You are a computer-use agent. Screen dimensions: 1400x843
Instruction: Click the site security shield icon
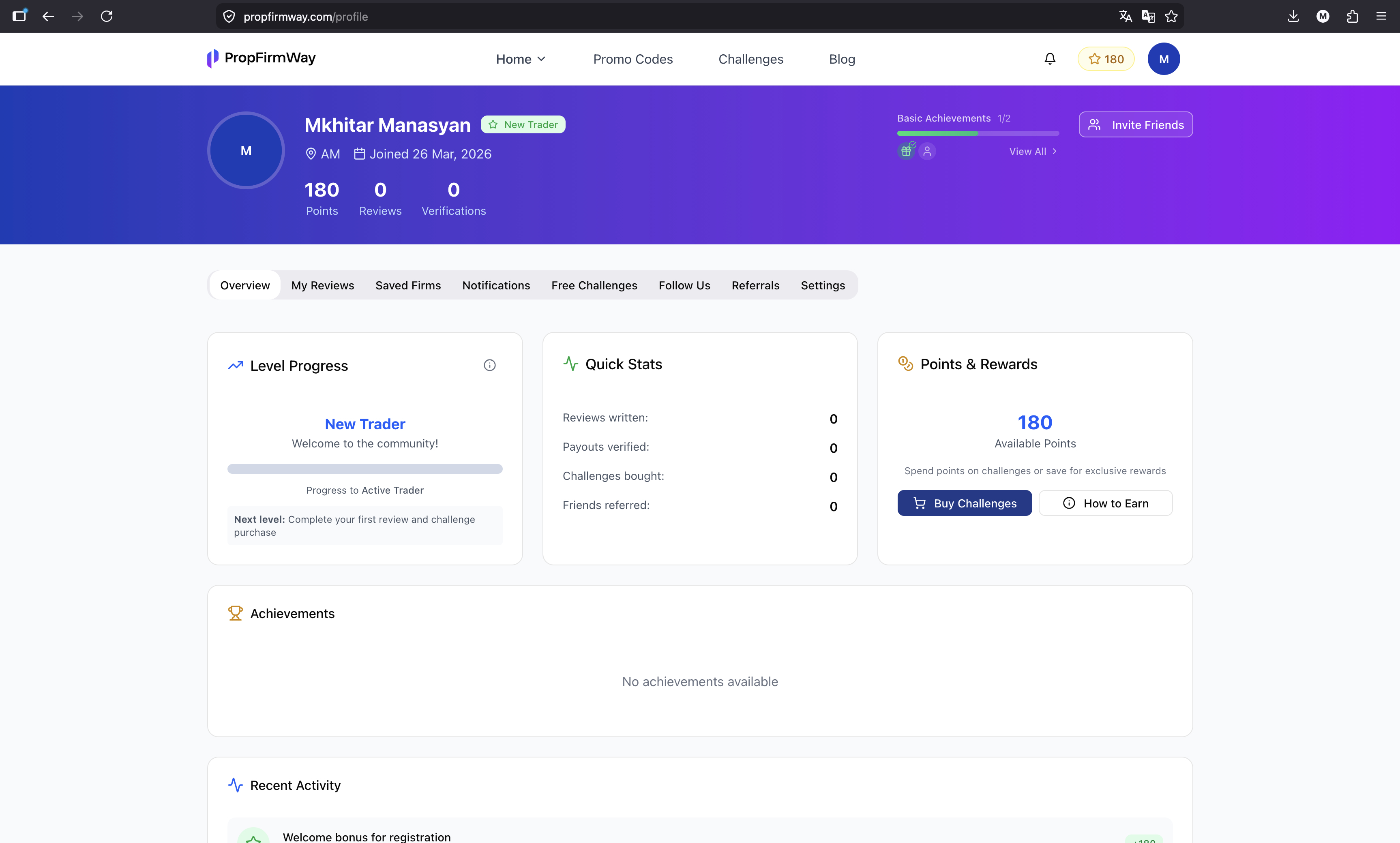(x=229, y=17)
